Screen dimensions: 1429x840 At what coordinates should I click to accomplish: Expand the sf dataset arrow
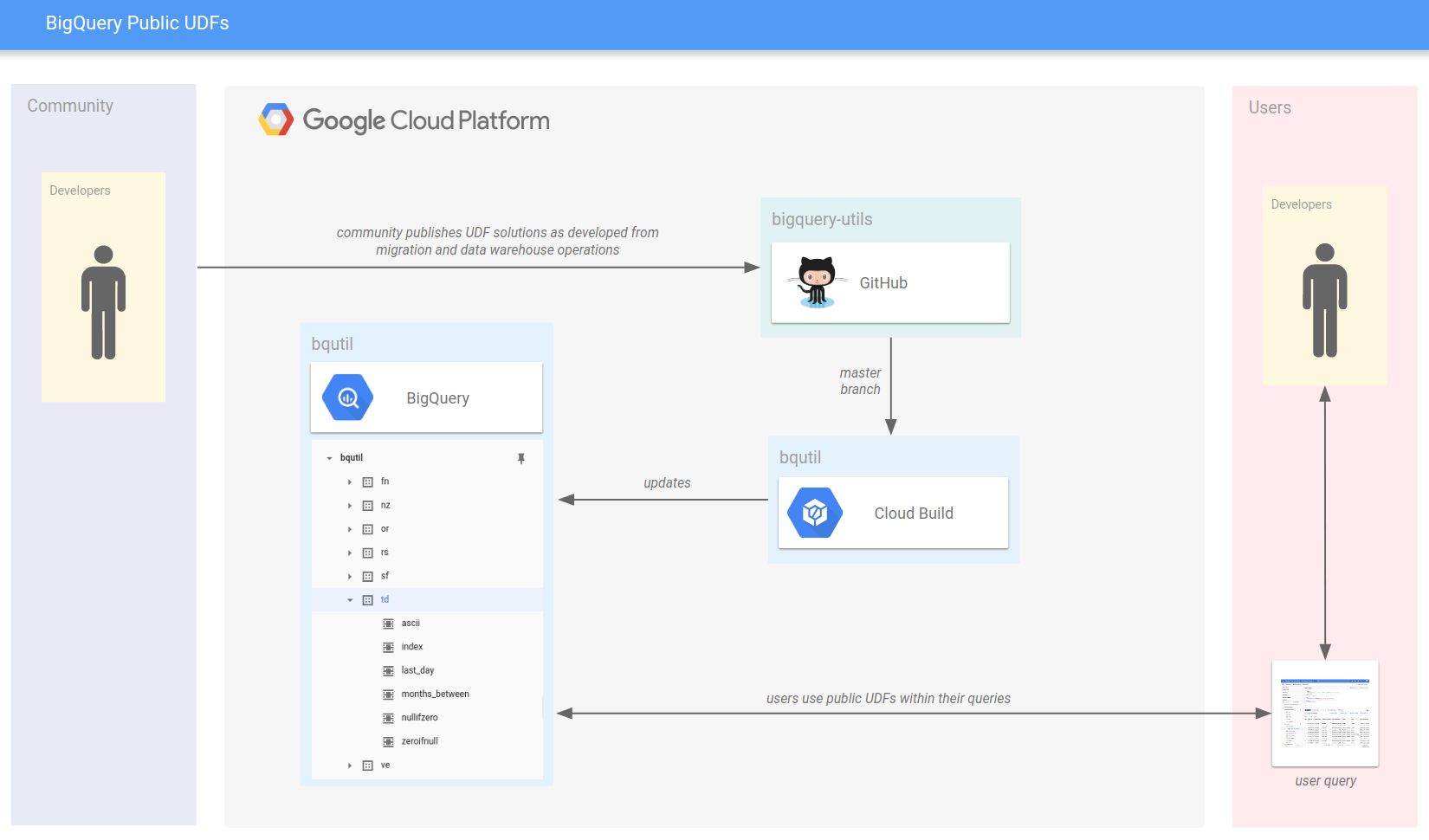click(350, 577)
